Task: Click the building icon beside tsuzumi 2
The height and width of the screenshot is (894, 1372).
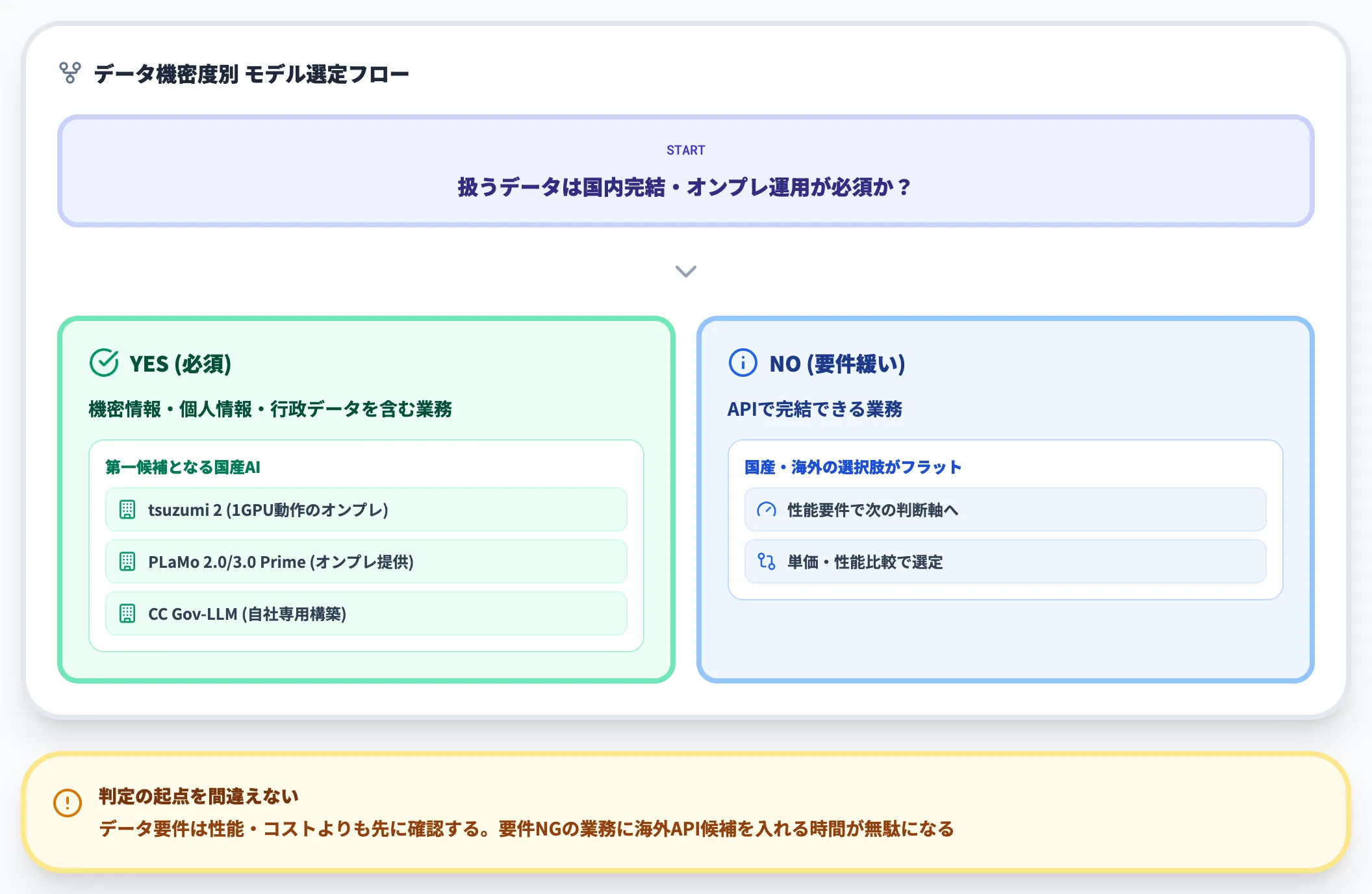Action: click(x=127, y=510)
